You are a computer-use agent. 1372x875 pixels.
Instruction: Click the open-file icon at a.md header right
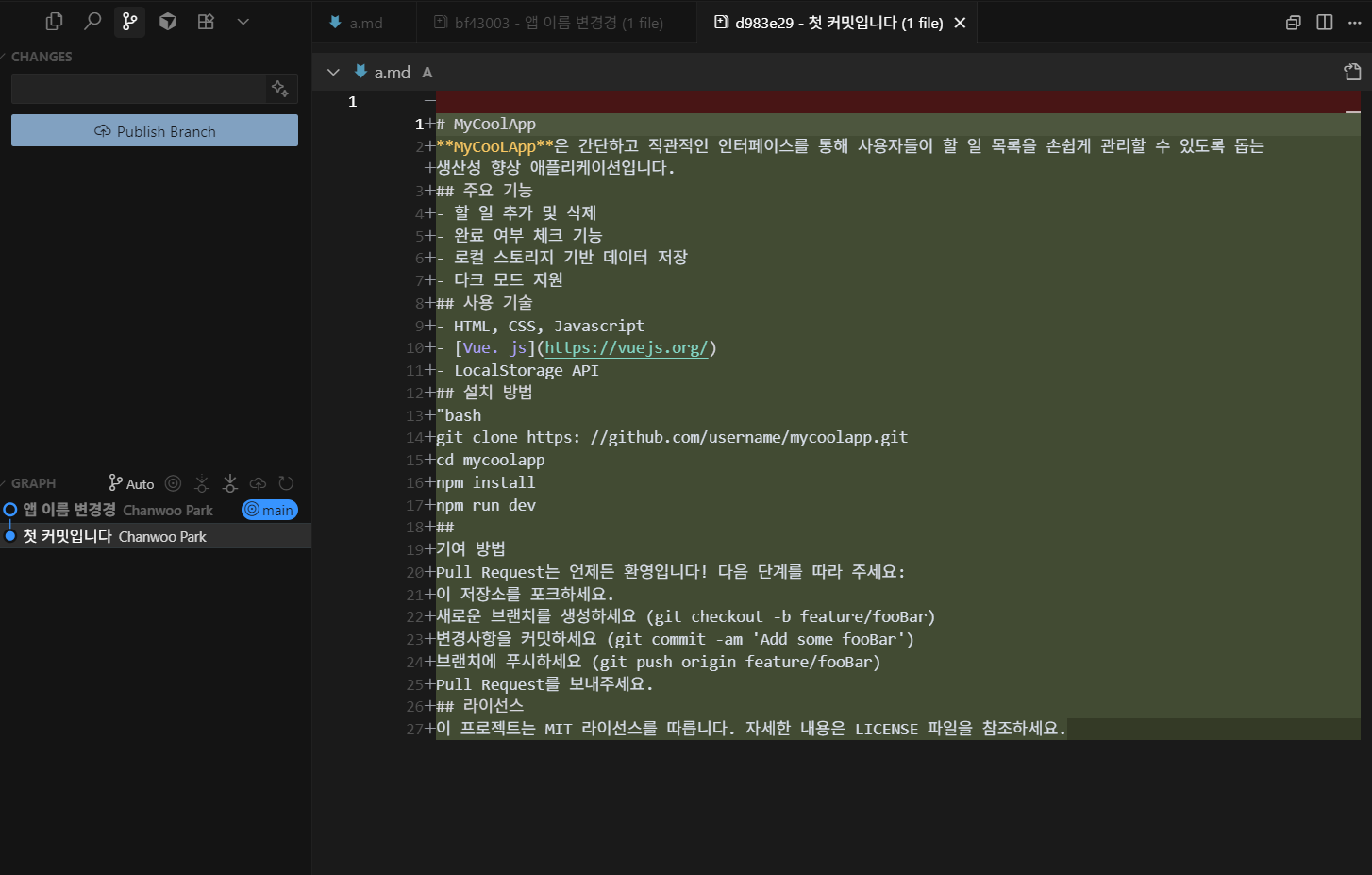1352,72
